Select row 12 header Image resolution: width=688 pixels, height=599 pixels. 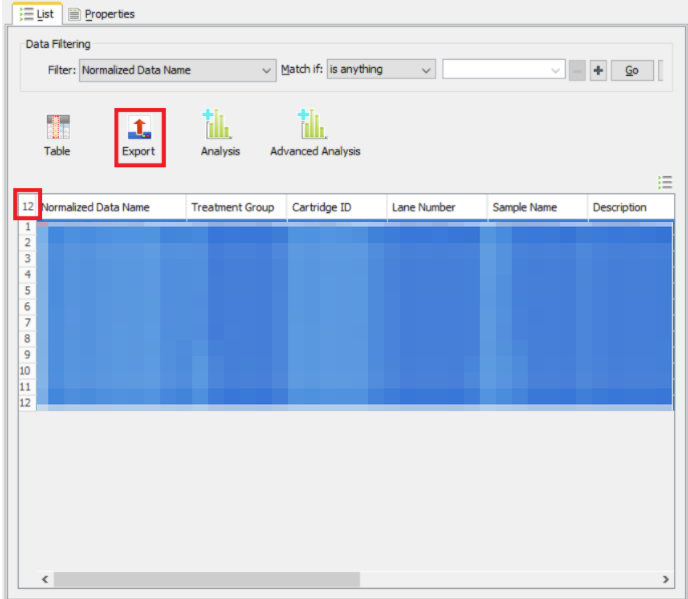pyautogui.click(x=28, y=403)
